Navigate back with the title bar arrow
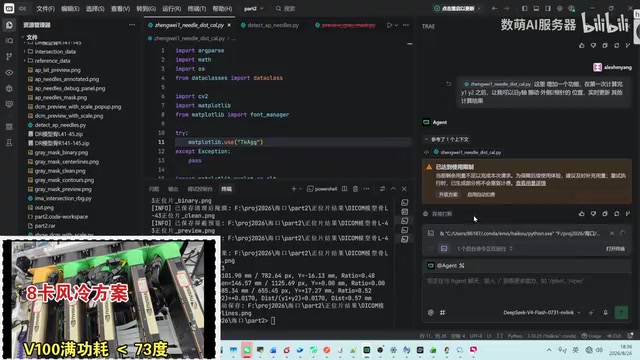This screenshot has height=360, width=640. [x=494, y=9]
